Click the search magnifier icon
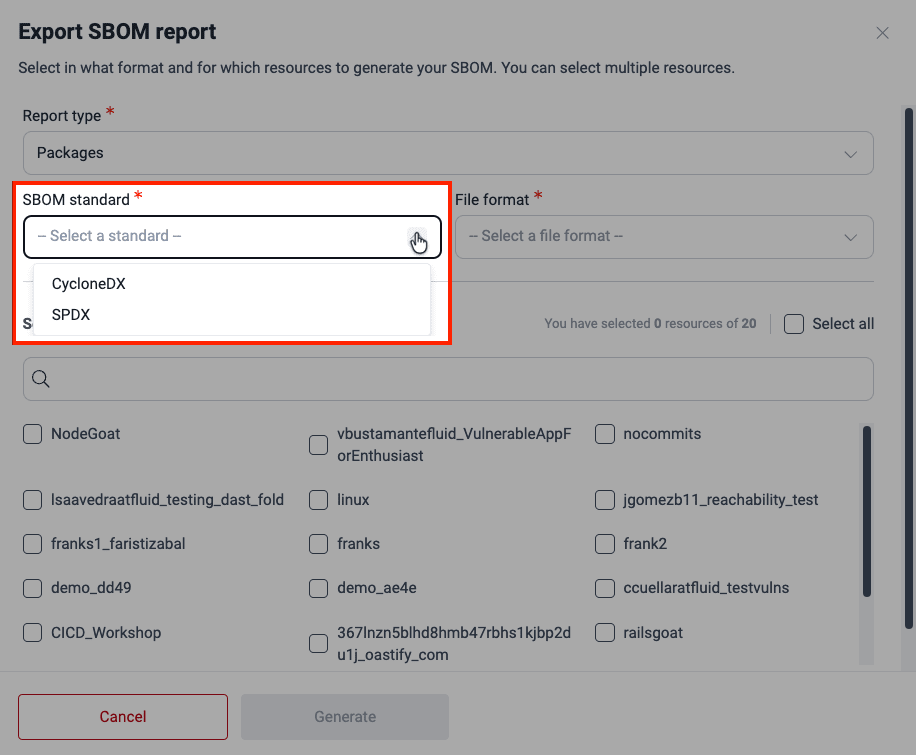This screenshot has width=916, height=755. pyautogui.click(x=40, y=379)
